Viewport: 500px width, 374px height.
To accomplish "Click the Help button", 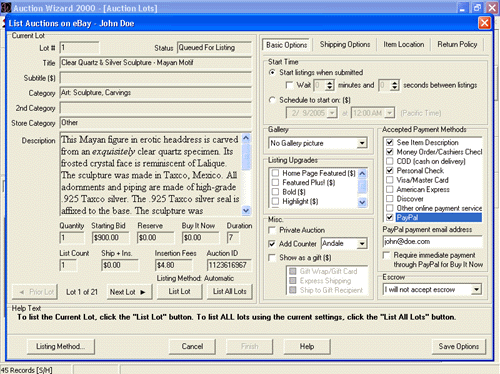I will pyautogui.click(x=307, y=347).
